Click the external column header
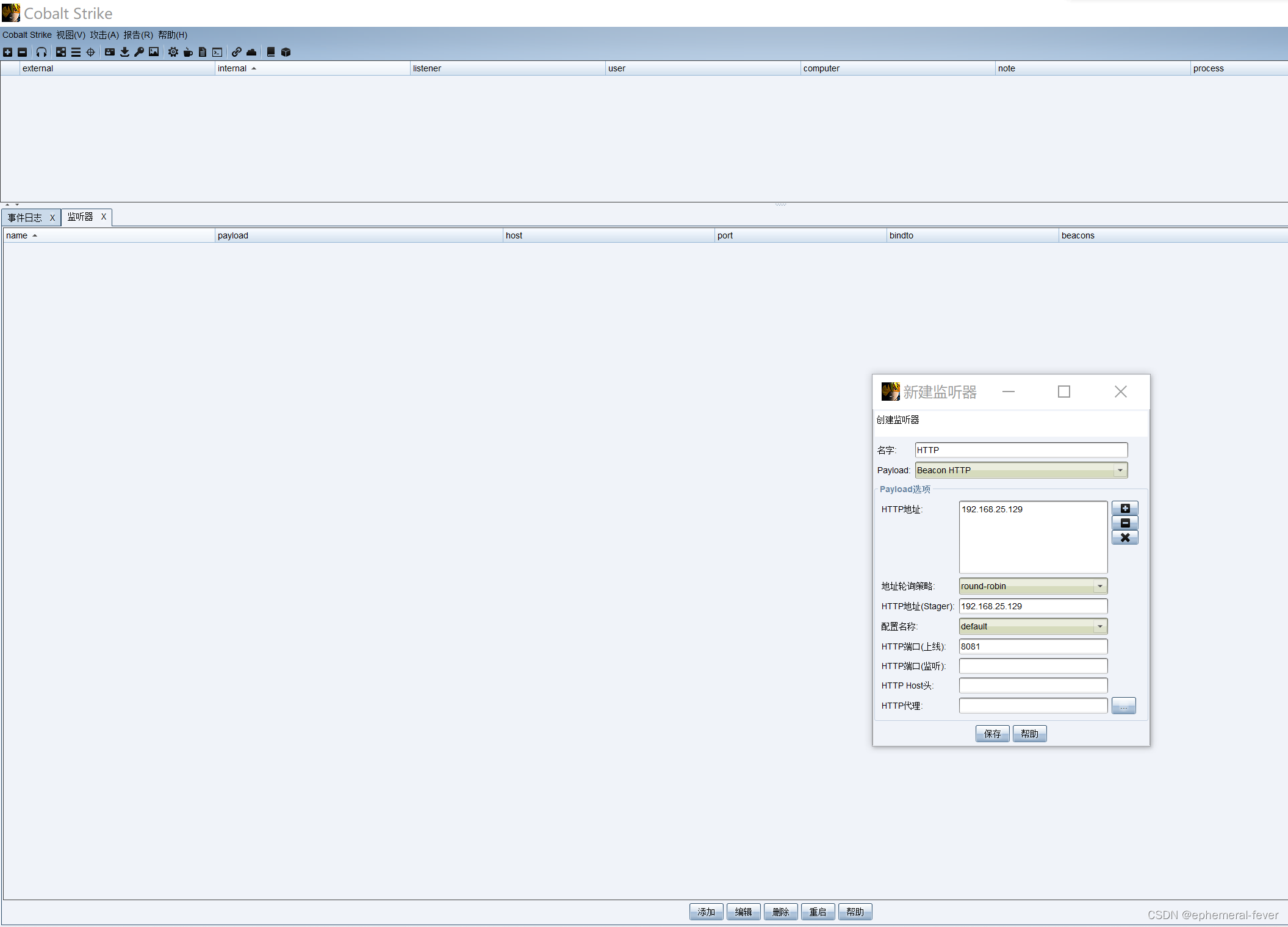Screen dimensions: 1288x927 pyautogui.click(x=117, y=68)
